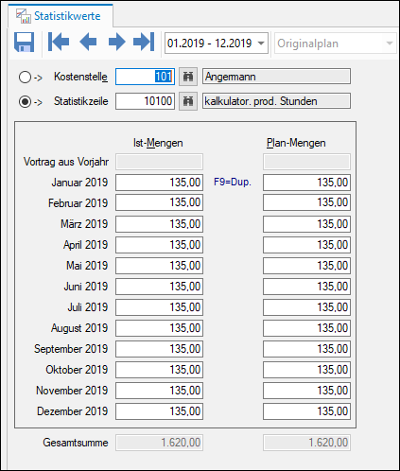Image resolution: width=400 pixels, height=471 pixels.
Task: Click Ist-Mengen field for Februar 2019
Action: coord(159,202)
